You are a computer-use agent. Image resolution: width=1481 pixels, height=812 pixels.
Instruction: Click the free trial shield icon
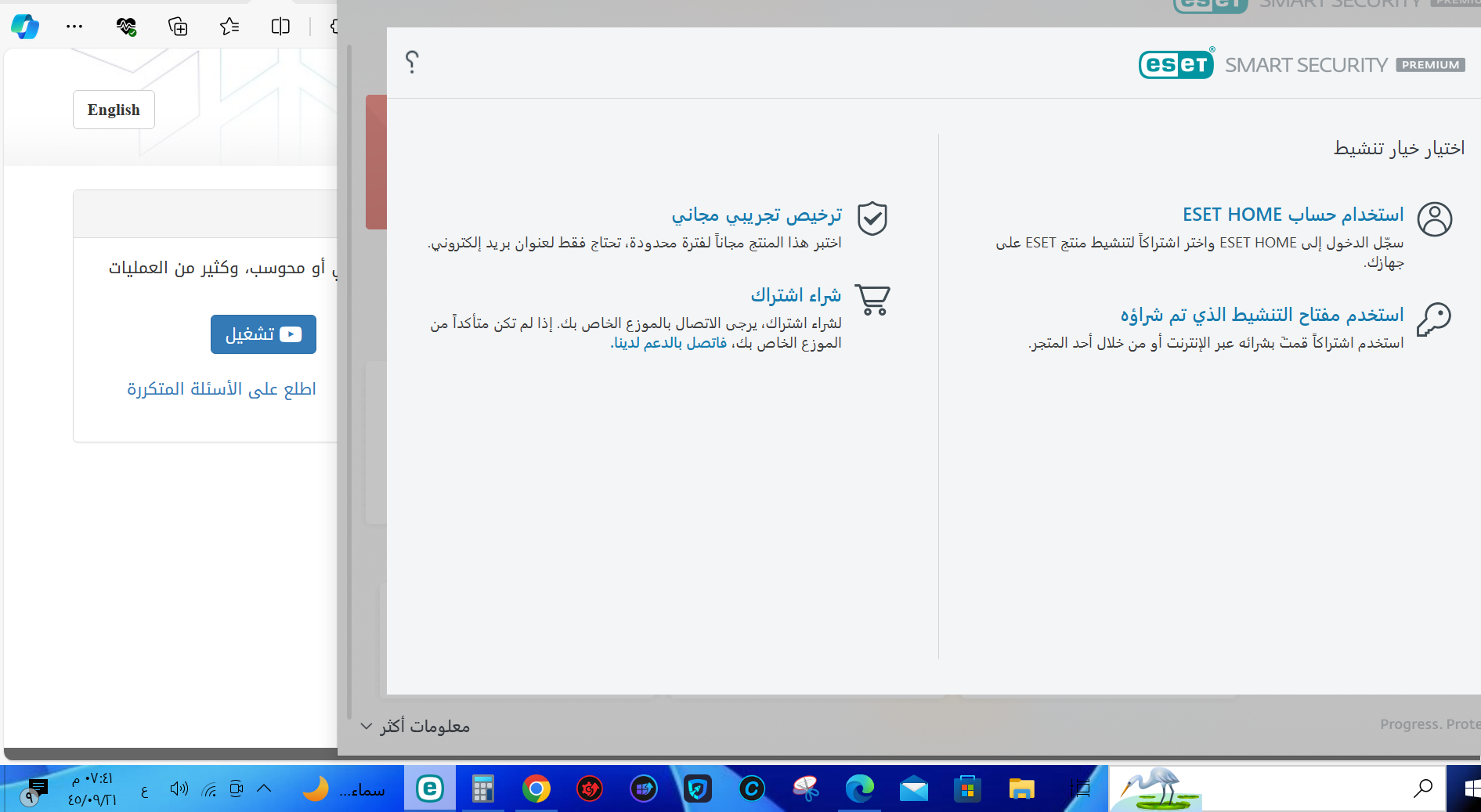tap(872, 218)
